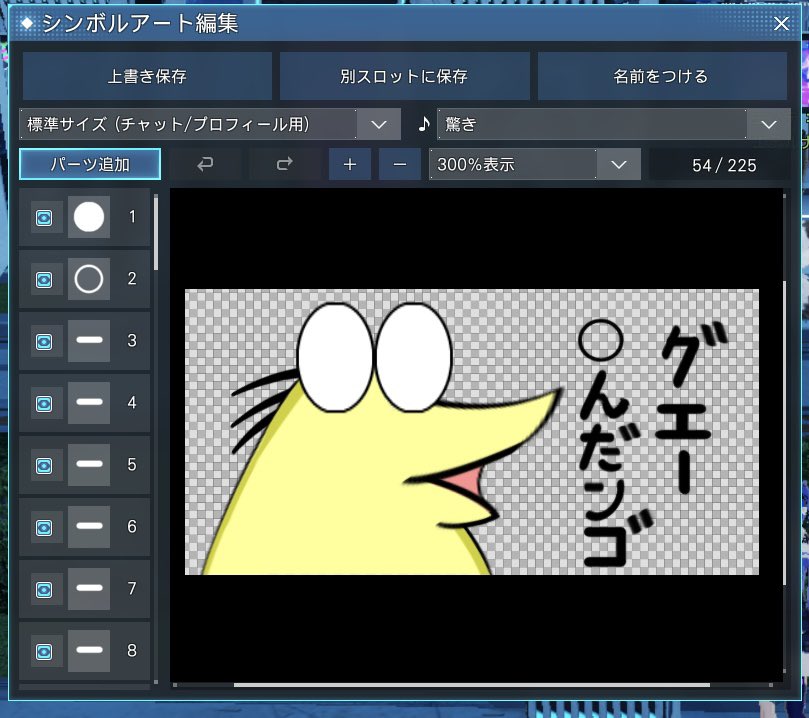
Task: Click the undo arrow icon
Action: click(x=206, y=163)
